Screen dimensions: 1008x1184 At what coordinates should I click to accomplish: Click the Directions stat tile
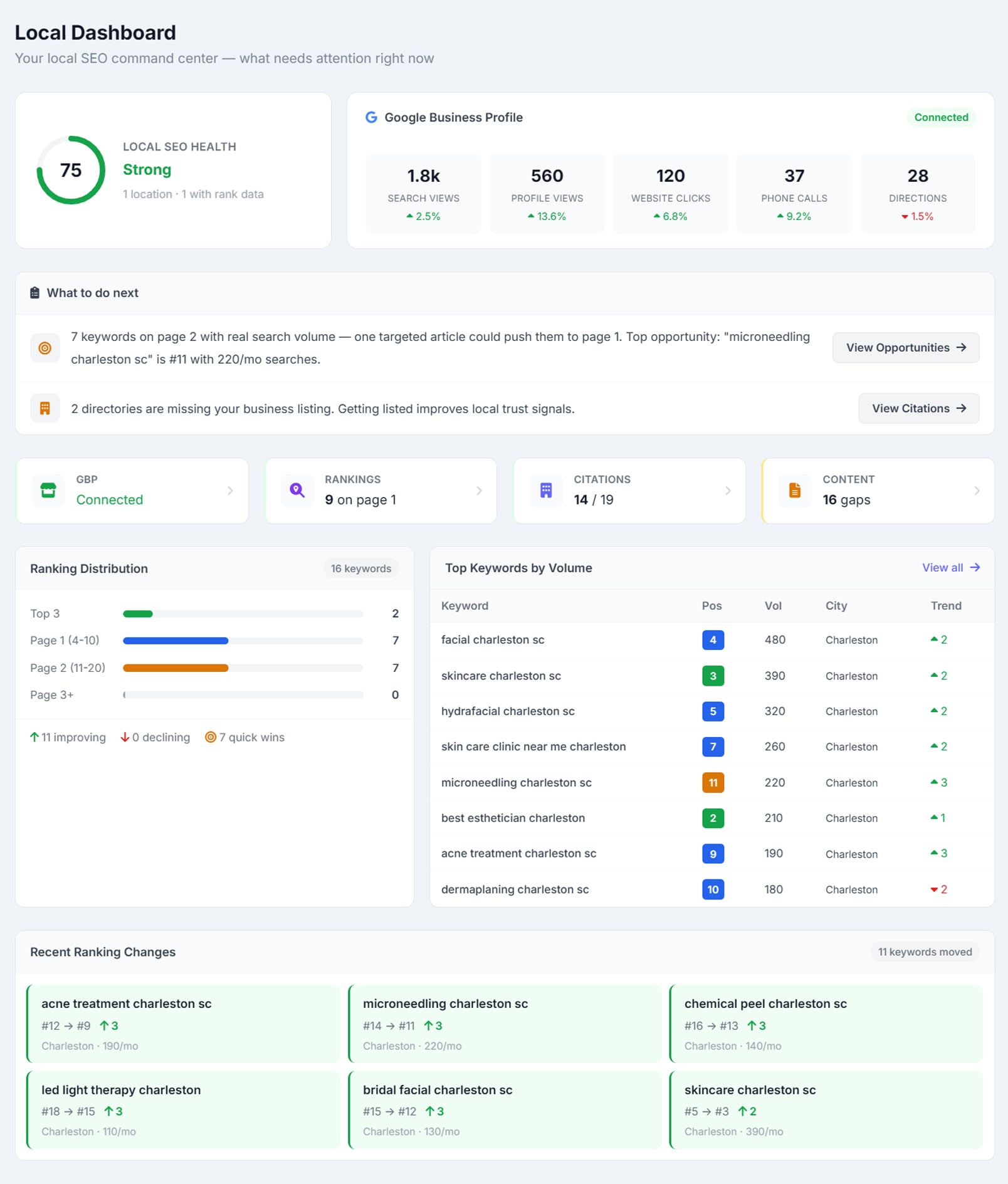tap(918, 193)
